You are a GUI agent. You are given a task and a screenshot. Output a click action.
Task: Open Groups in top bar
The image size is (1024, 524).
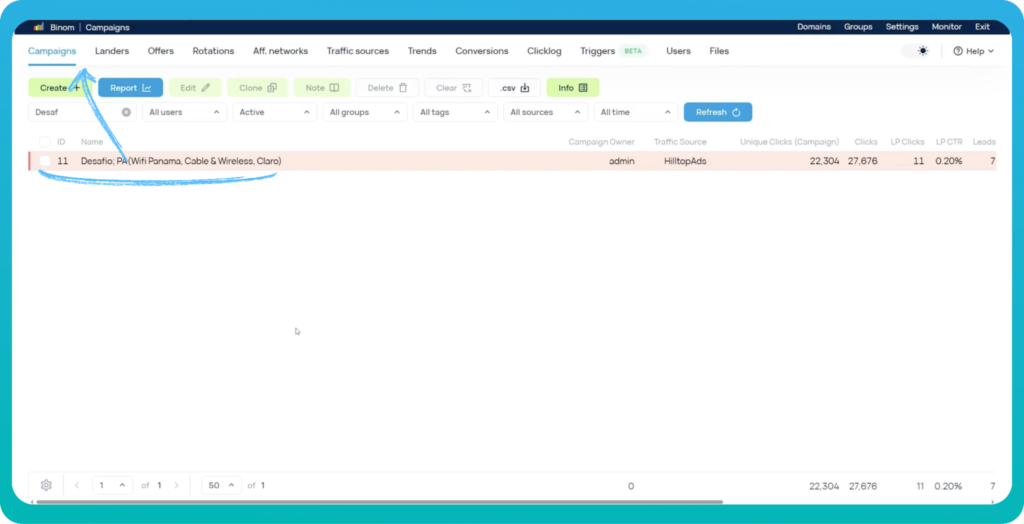[x=858, y=27]
